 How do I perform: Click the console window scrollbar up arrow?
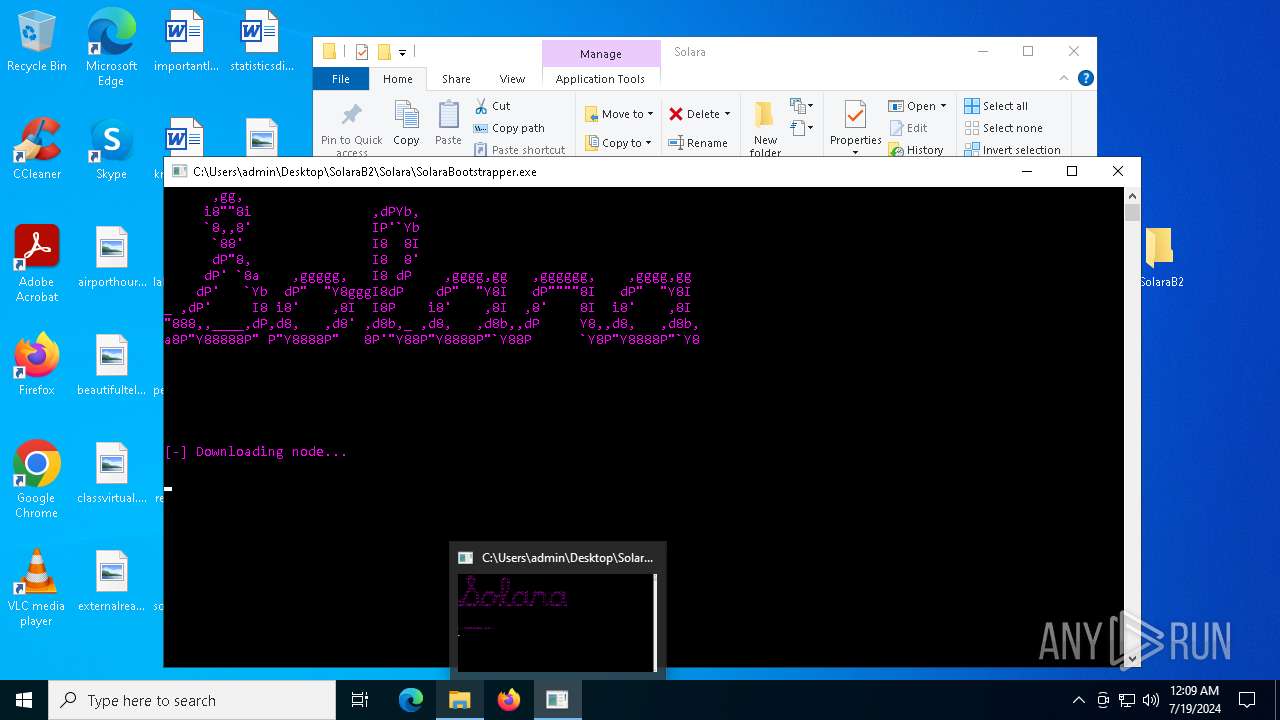(x=1133, y=195)
